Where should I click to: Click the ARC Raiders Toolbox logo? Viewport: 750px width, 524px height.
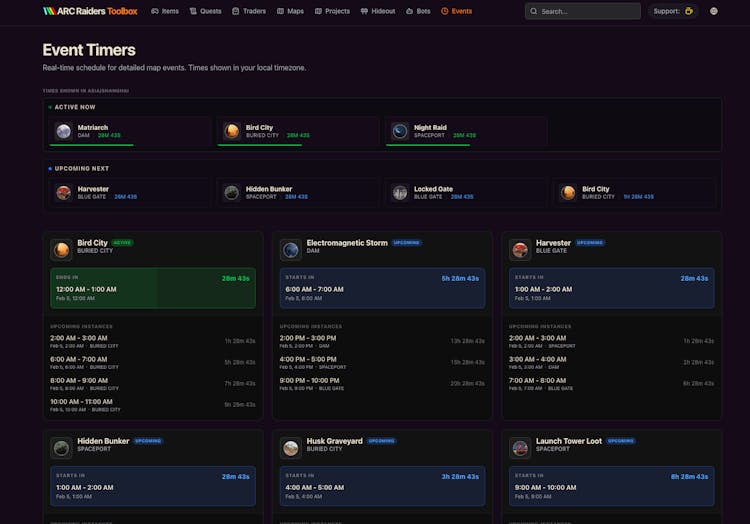click(90, 11)
